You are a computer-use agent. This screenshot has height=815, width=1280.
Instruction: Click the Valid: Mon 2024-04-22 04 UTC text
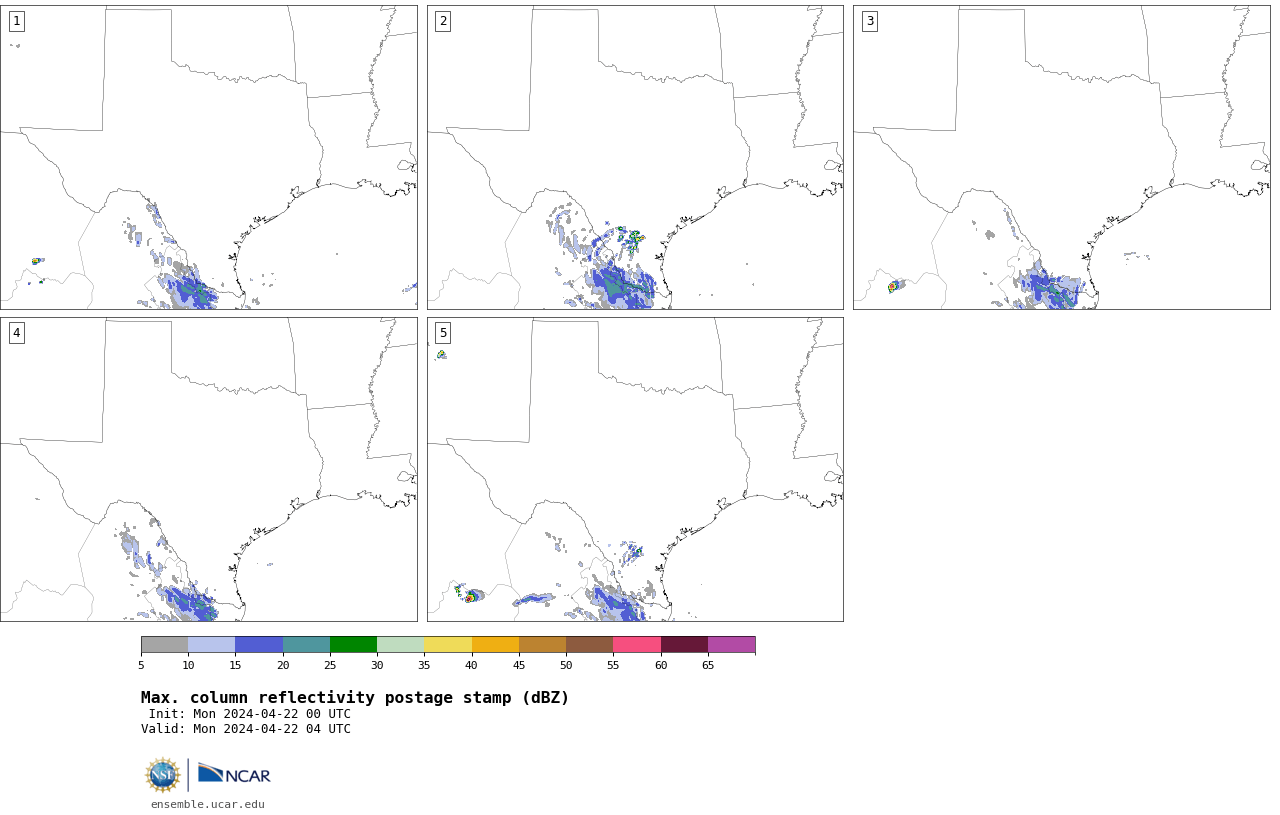(x=246, y=729)
